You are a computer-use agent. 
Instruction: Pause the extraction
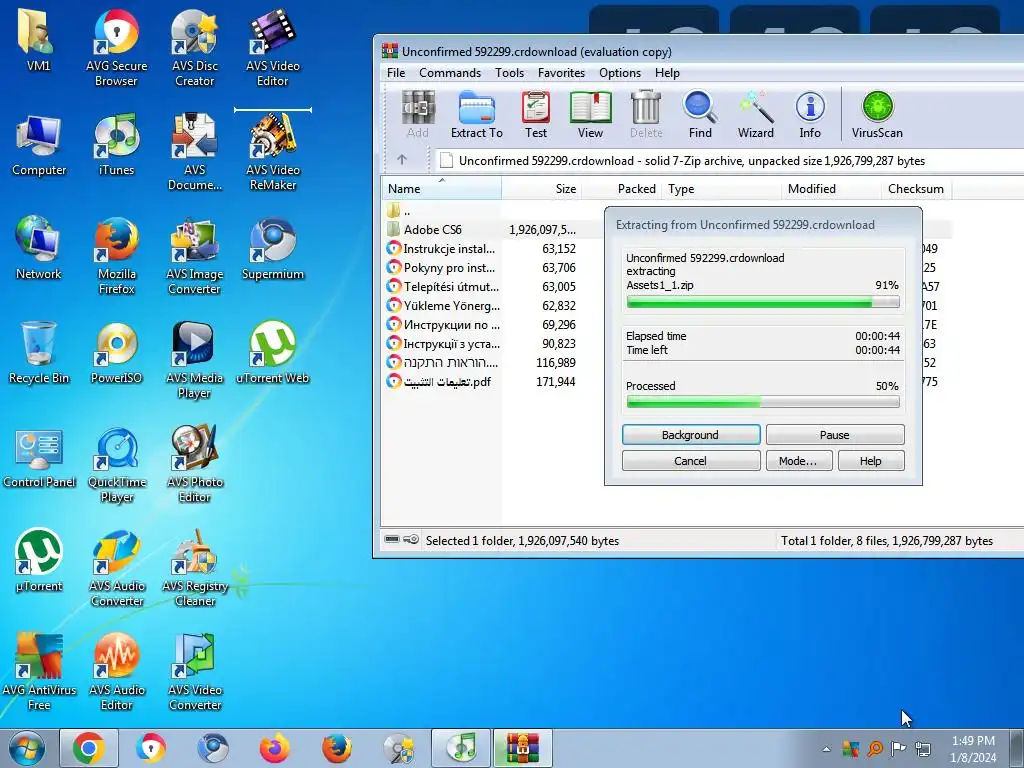835,435
